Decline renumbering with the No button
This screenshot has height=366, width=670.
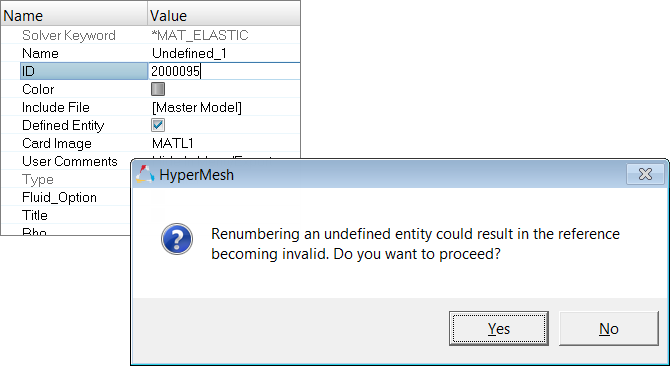click(x=608, y=328)
